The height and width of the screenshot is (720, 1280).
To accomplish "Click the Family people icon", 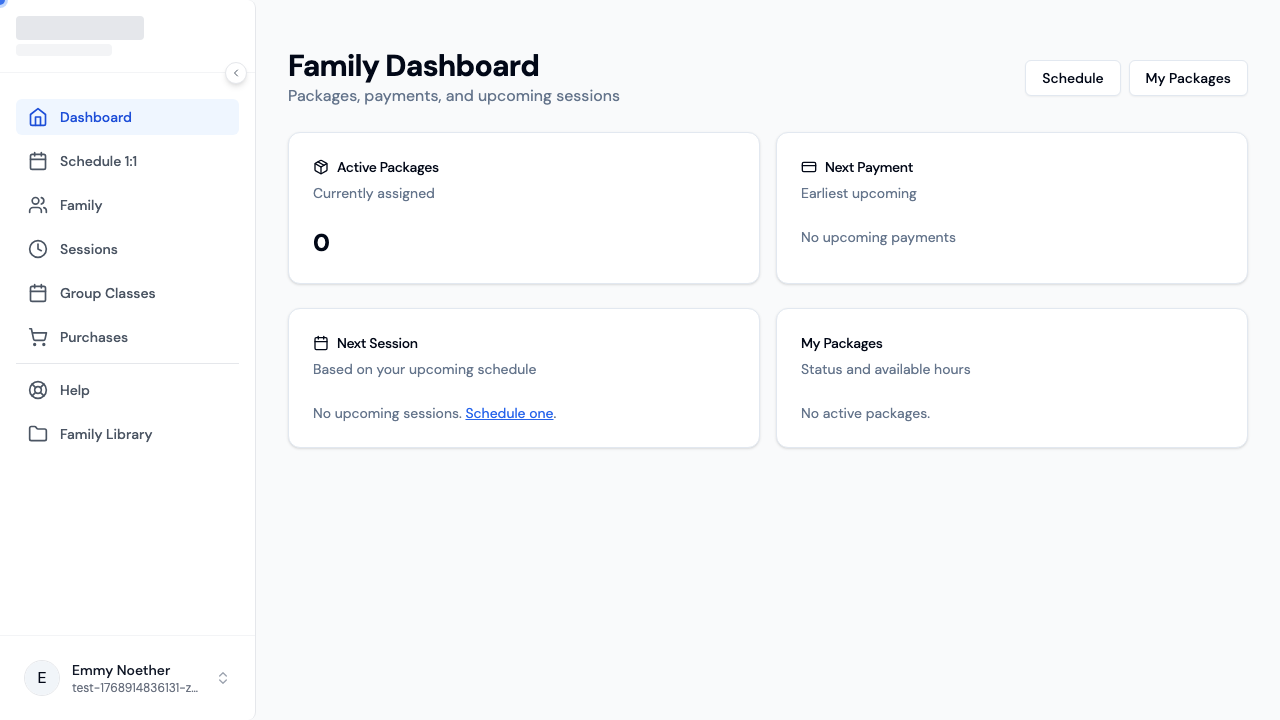I will [x=38, y=205].
